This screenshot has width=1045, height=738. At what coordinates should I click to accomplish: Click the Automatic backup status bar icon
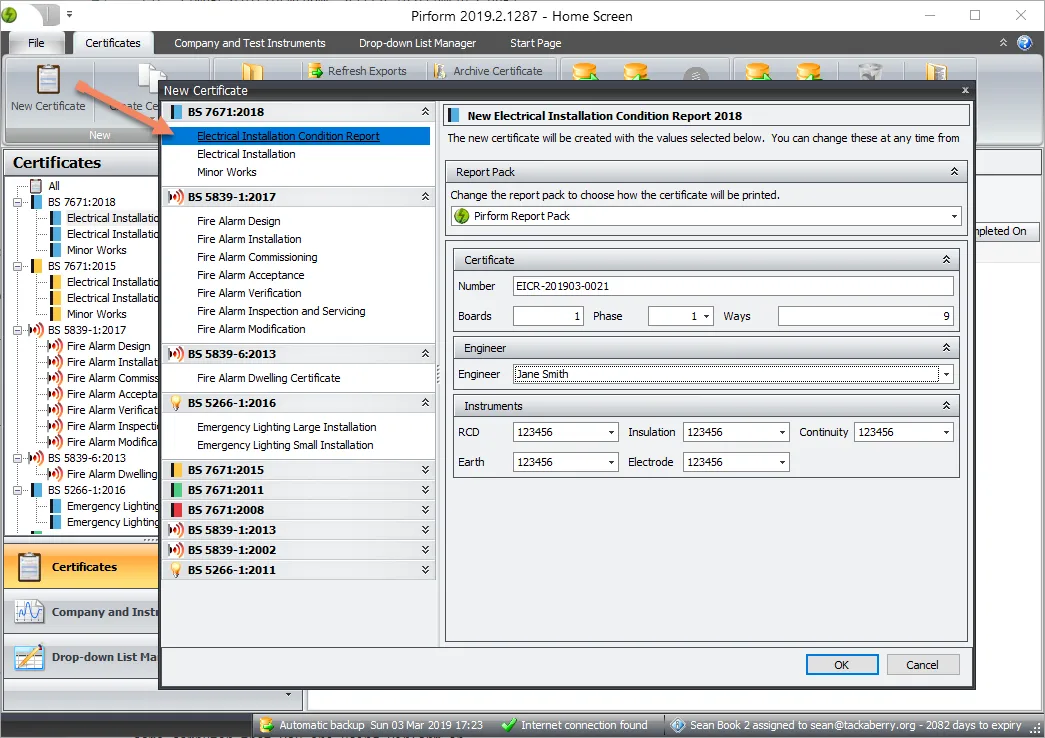268,725
